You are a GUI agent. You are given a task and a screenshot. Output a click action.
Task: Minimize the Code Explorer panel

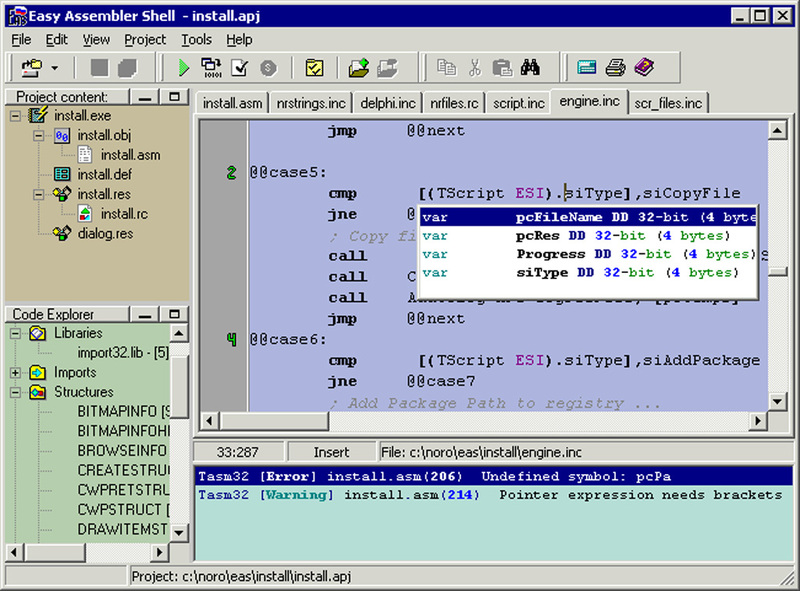click(x=145, y=314)
